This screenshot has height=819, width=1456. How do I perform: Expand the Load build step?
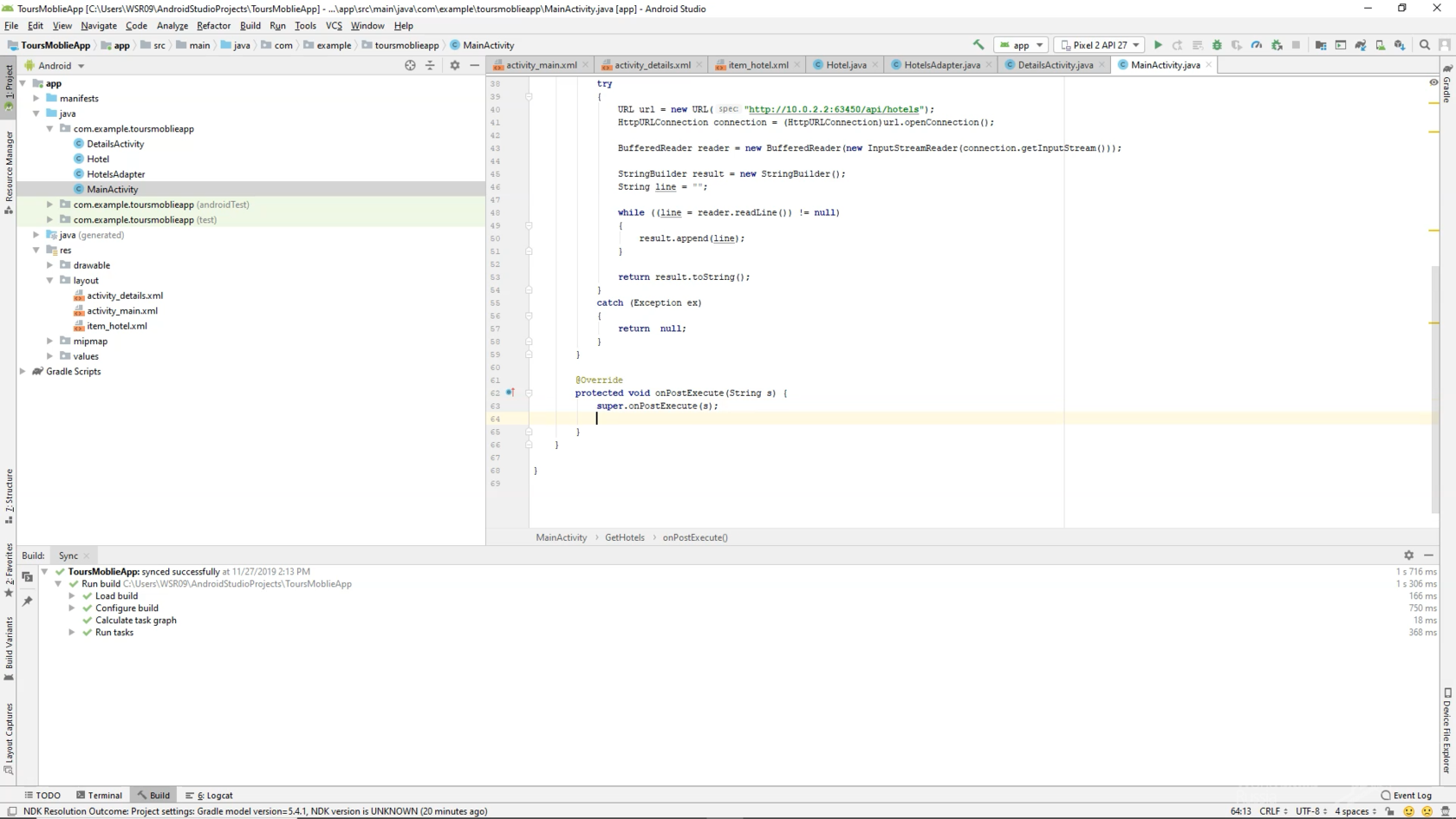tap(72, 595)
